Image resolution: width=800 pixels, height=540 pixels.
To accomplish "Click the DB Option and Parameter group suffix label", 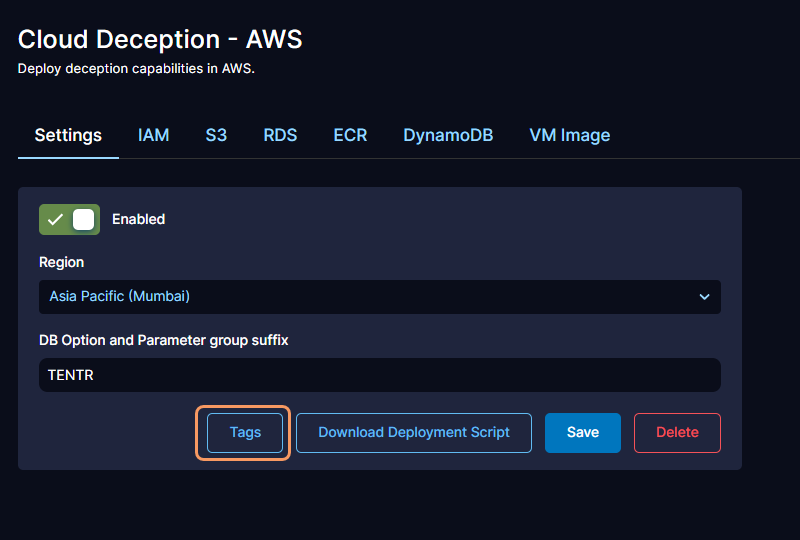I will click(x=164, y=340).
